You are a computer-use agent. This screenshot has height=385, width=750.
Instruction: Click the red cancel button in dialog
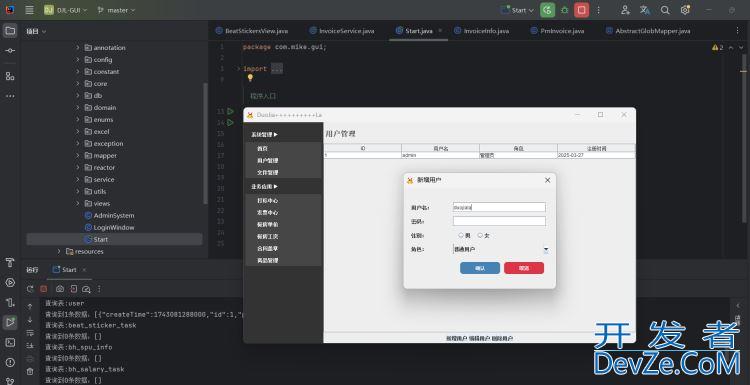(x=524, y=268)
